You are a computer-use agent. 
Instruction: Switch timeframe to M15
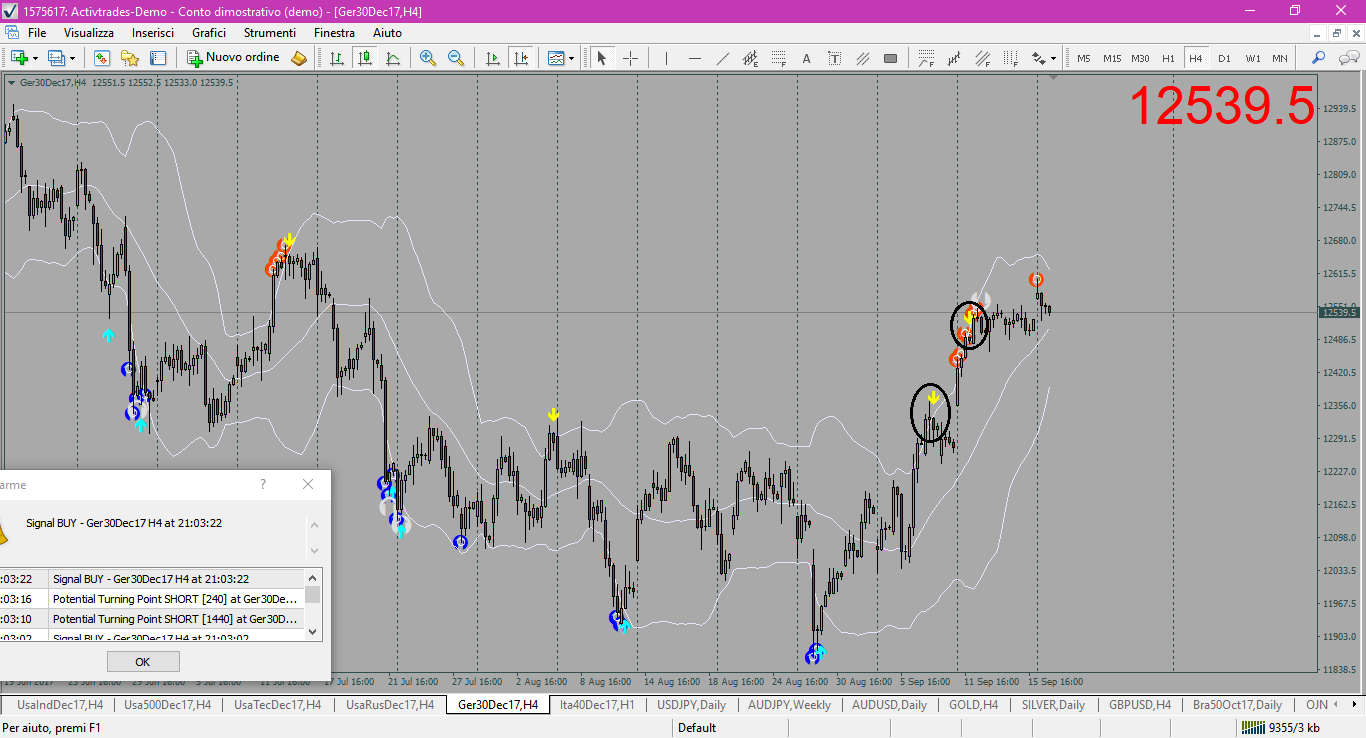tap(1112, 58)
